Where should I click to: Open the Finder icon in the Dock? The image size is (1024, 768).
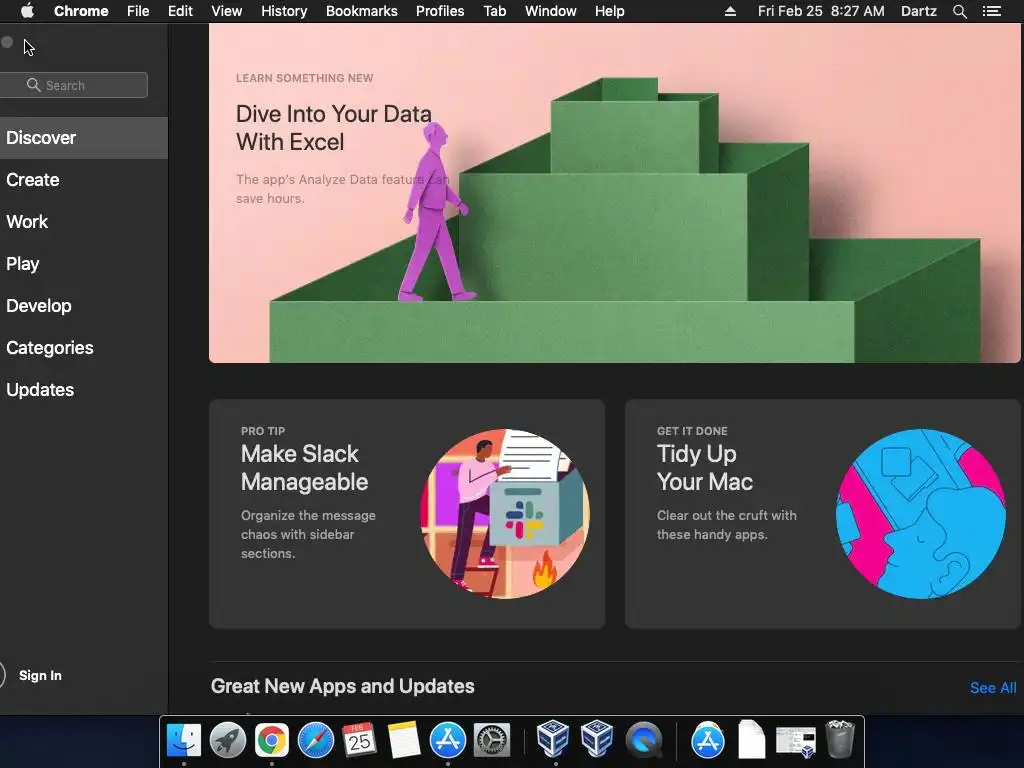184,740
